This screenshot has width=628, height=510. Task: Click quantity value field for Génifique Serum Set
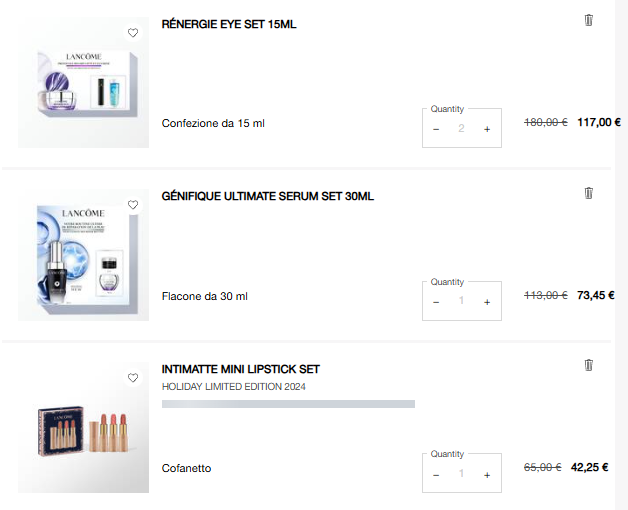461,302
